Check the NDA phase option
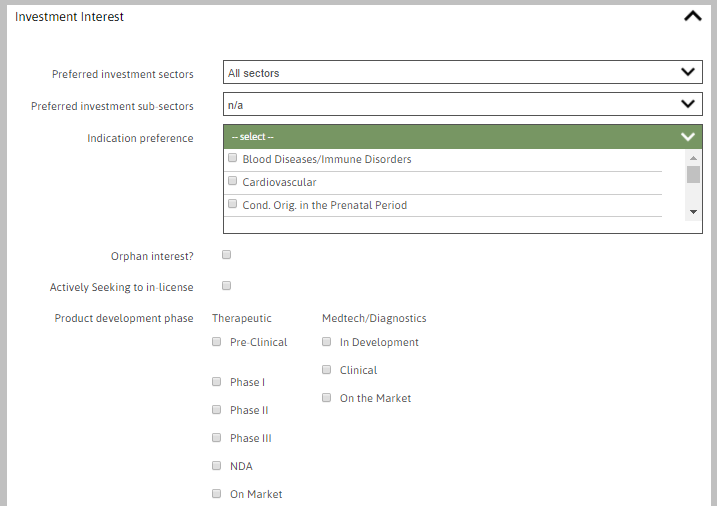This screenshot has height=506, width=717. coord(217,466)
